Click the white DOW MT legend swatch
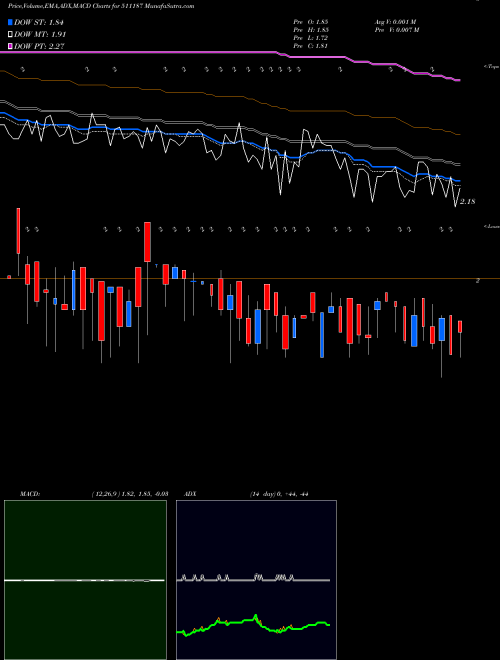 point(10,34)
